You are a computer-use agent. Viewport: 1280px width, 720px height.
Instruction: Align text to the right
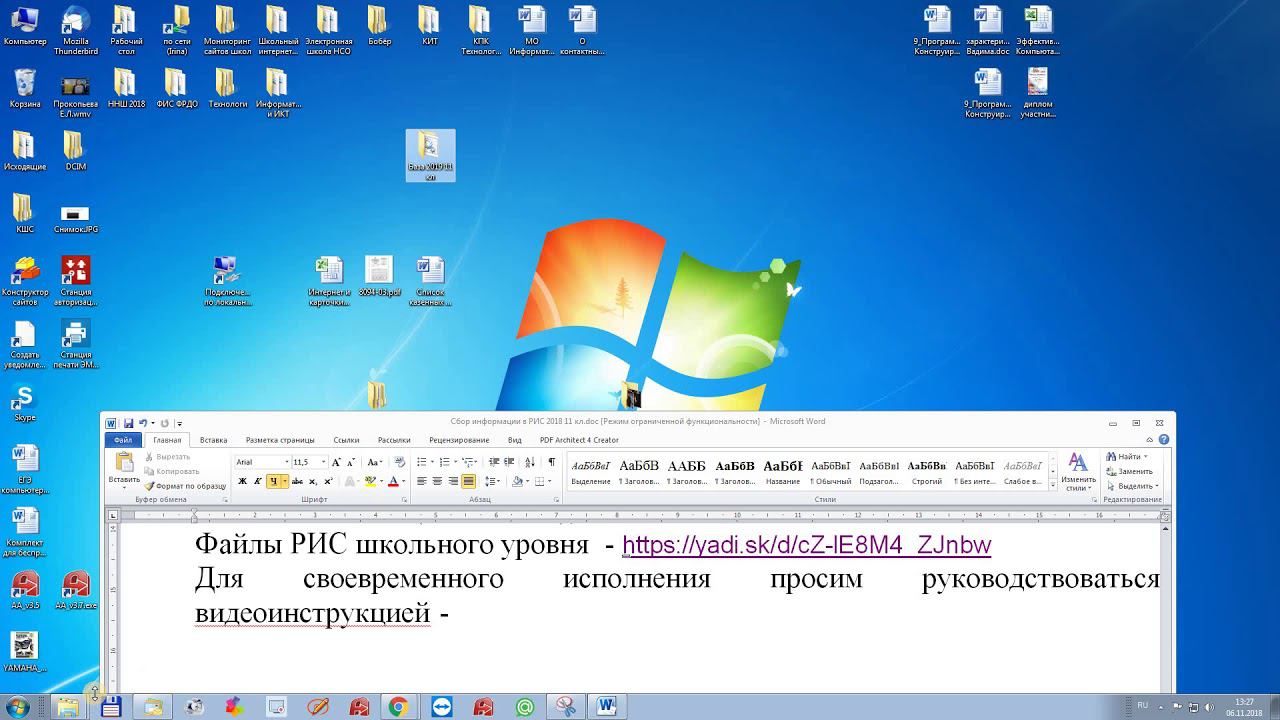coord(453,481)
